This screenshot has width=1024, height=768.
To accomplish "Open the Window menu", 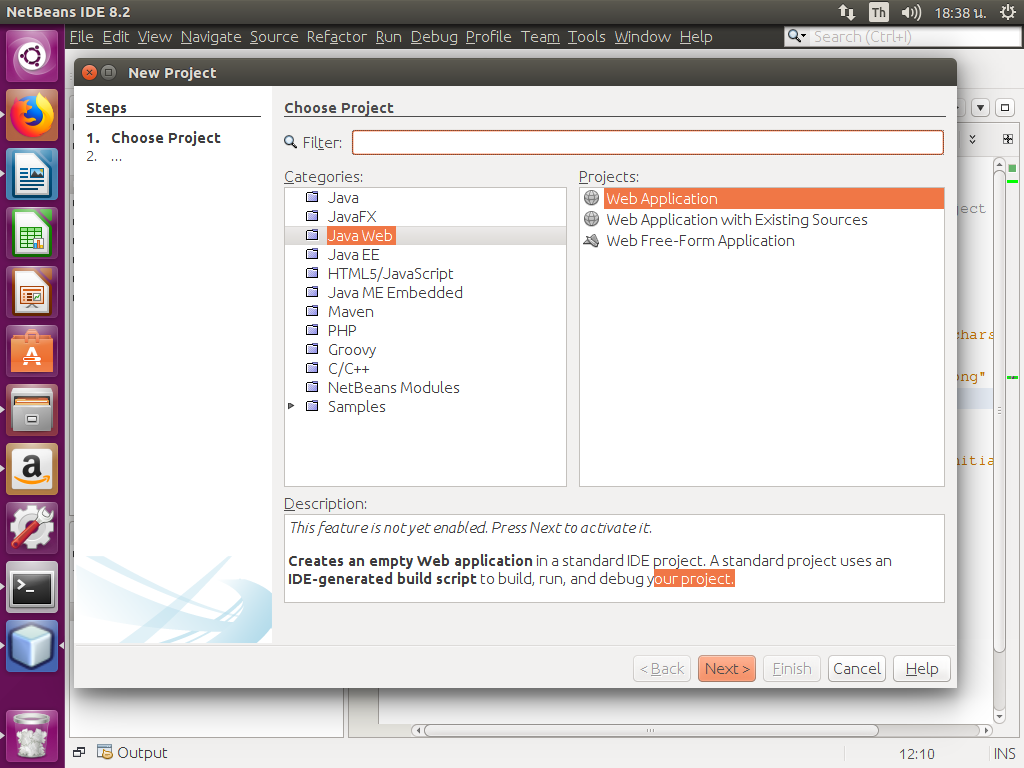I will tap(643, 37).
